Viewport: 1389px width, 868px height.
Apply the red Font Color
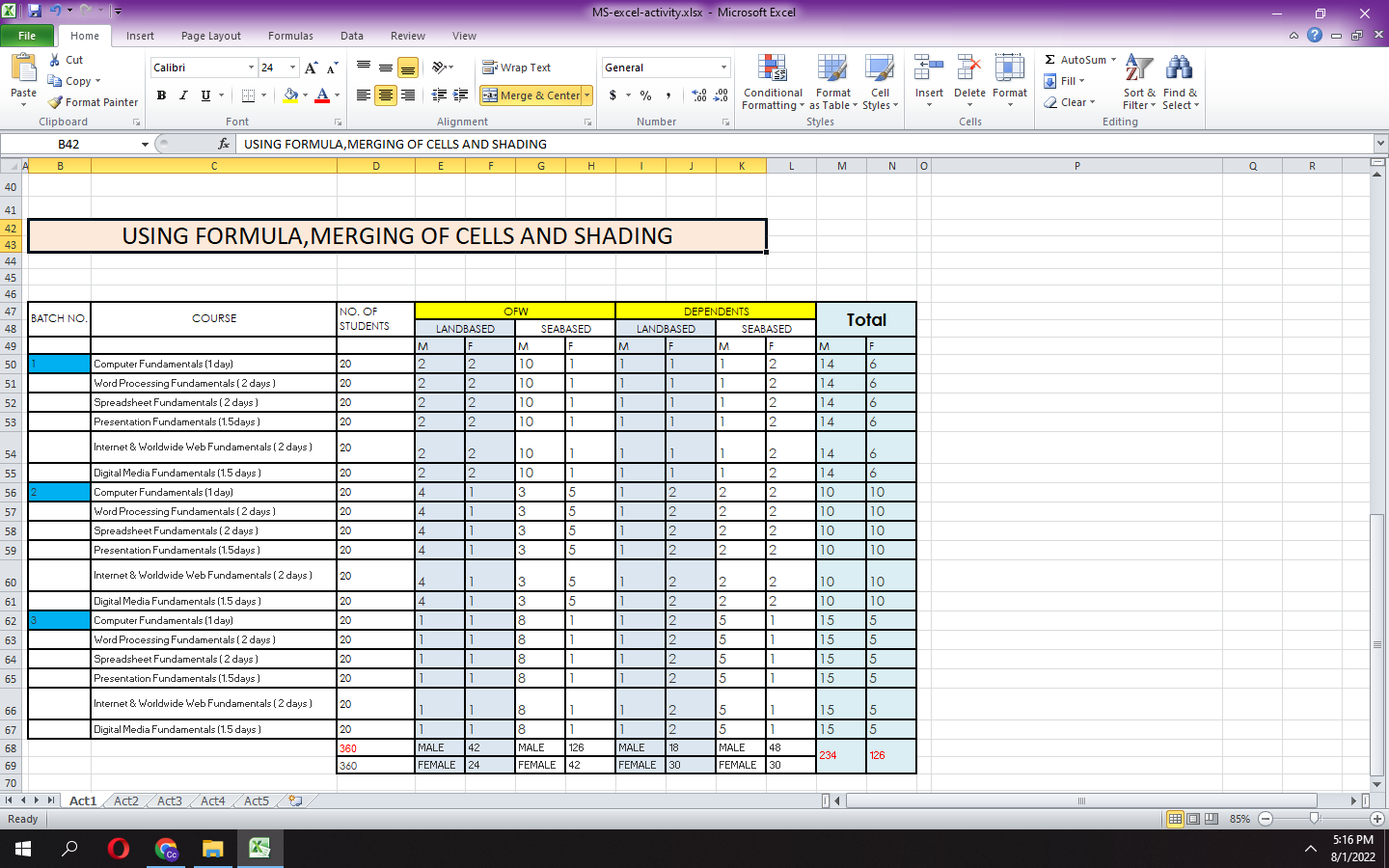click(x=322, y=95)
